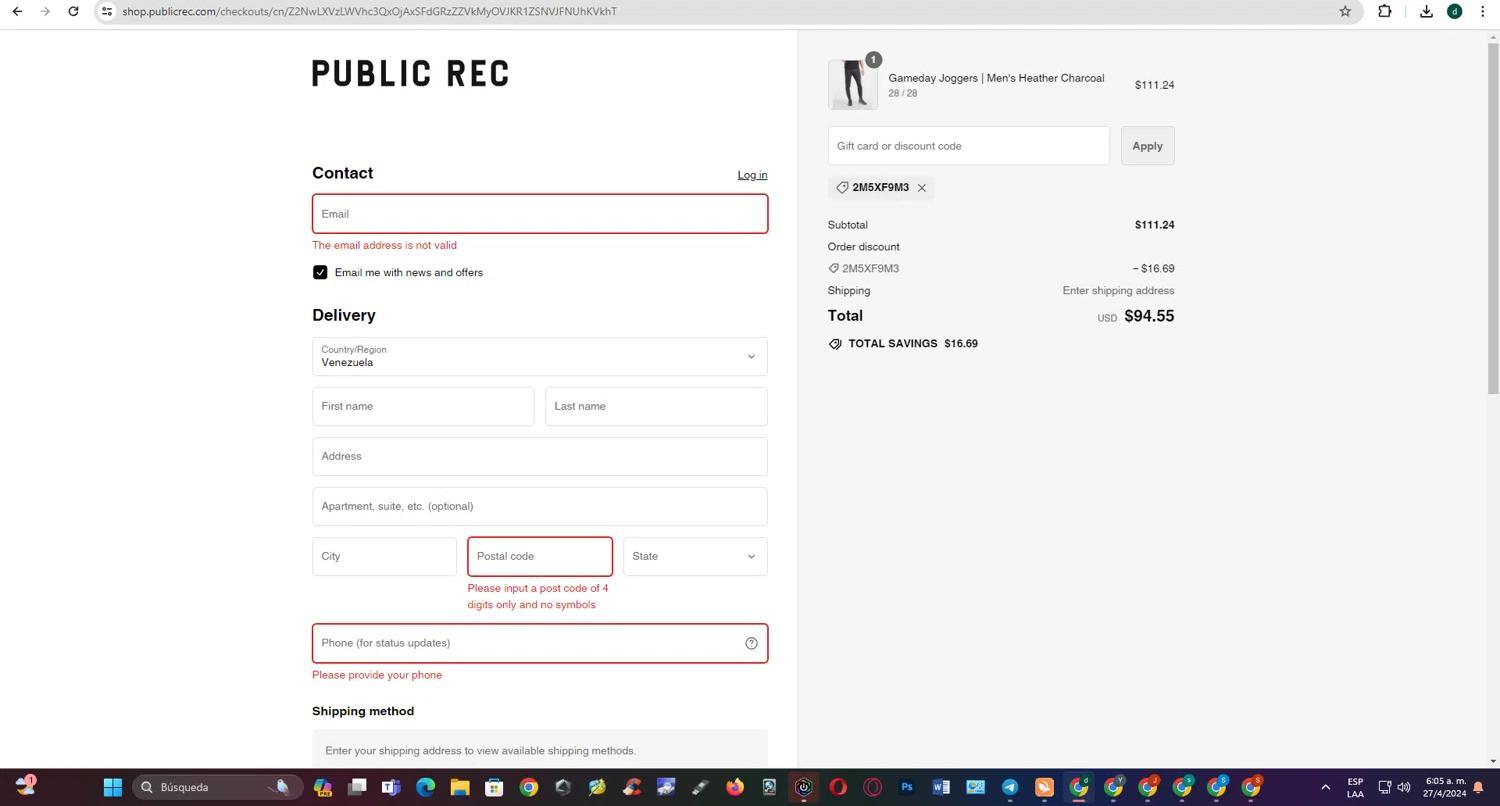
Task: Show hidden system tray icons
Action: 1326,787
